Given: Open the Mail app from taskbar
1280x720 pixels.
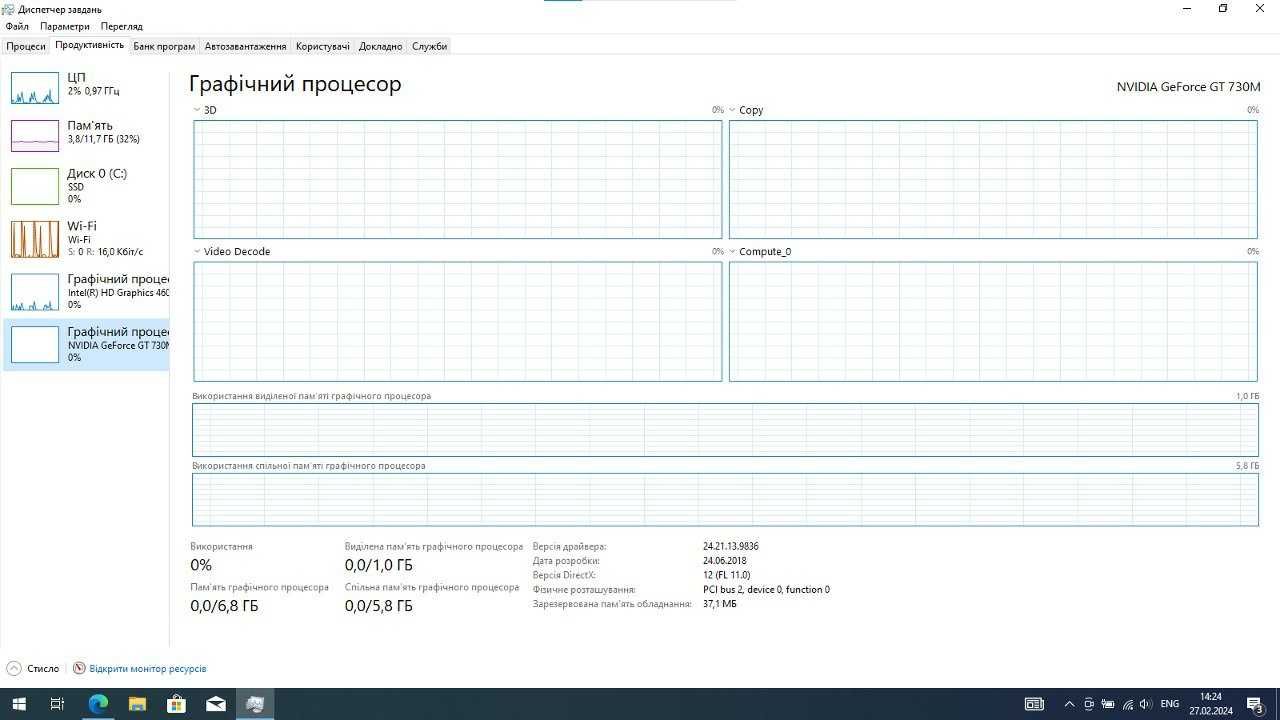Looking at the screenshot, I should [x=215, y=704].
